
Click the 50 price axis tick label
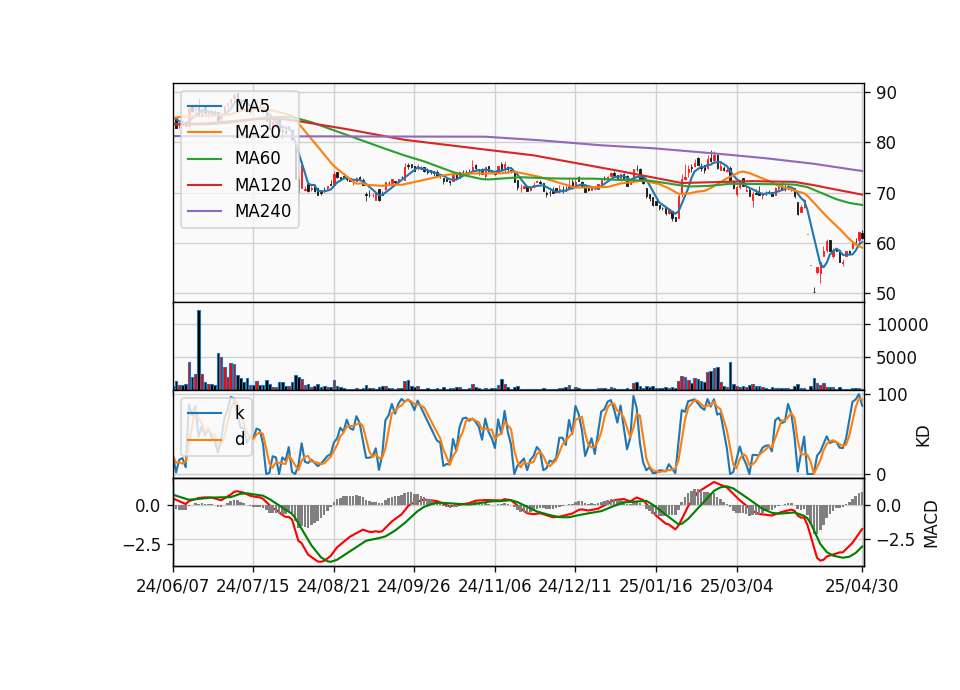tap(886, 294)
